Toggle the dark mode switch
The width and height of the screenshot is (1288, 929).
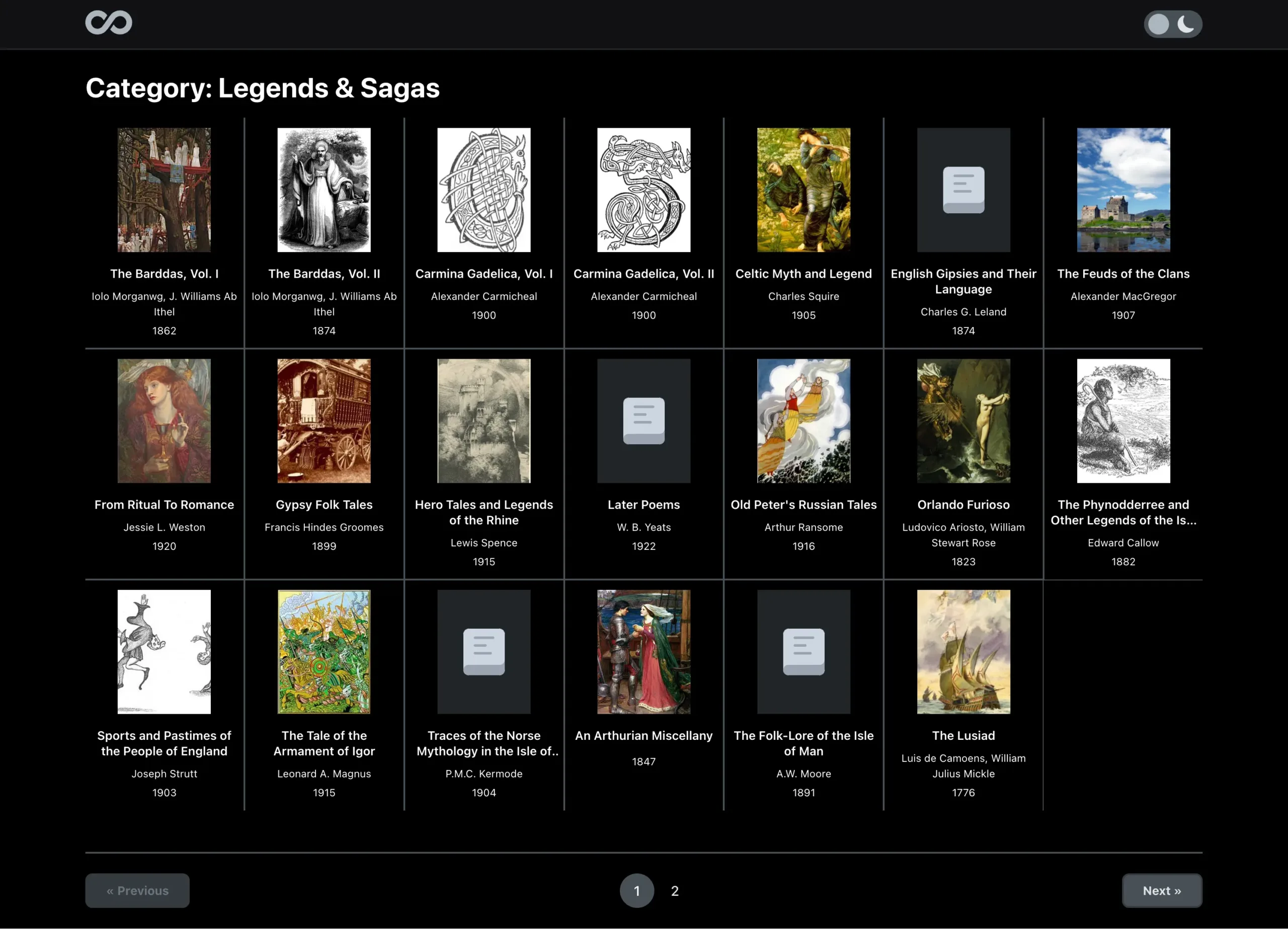(1172, 24)
